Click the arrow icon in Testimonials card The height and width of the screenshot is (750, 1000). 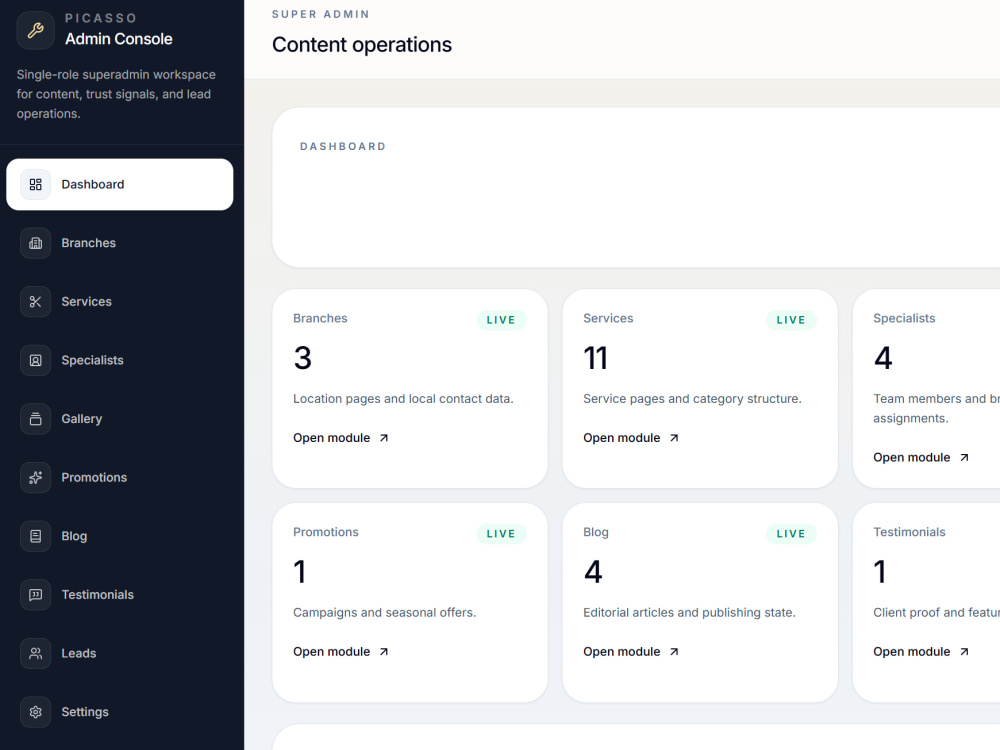(964, 652)
